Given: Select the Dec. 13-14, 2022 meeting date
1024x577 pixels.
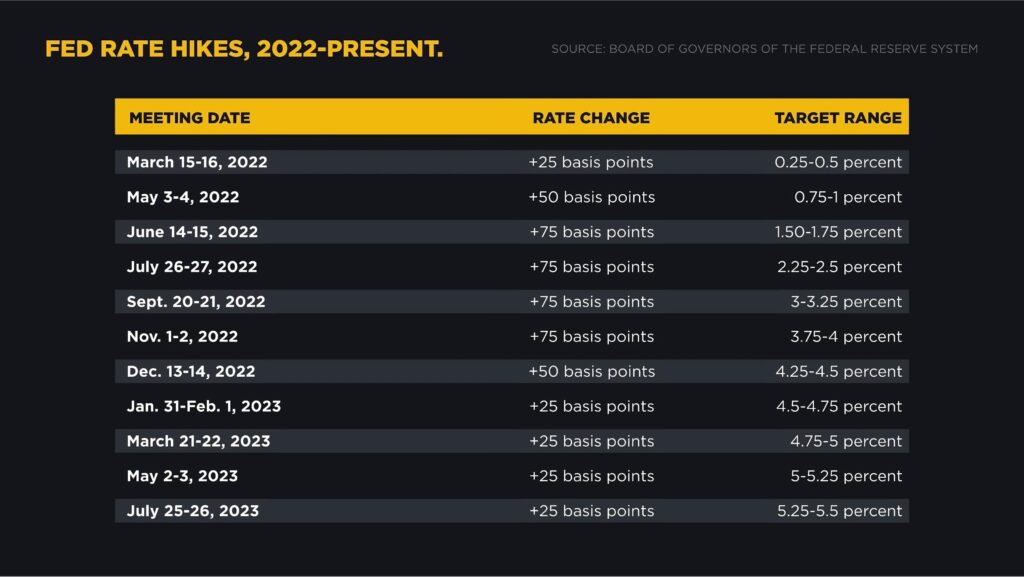Looking at the screenshot, I should (x=191, y=371).
